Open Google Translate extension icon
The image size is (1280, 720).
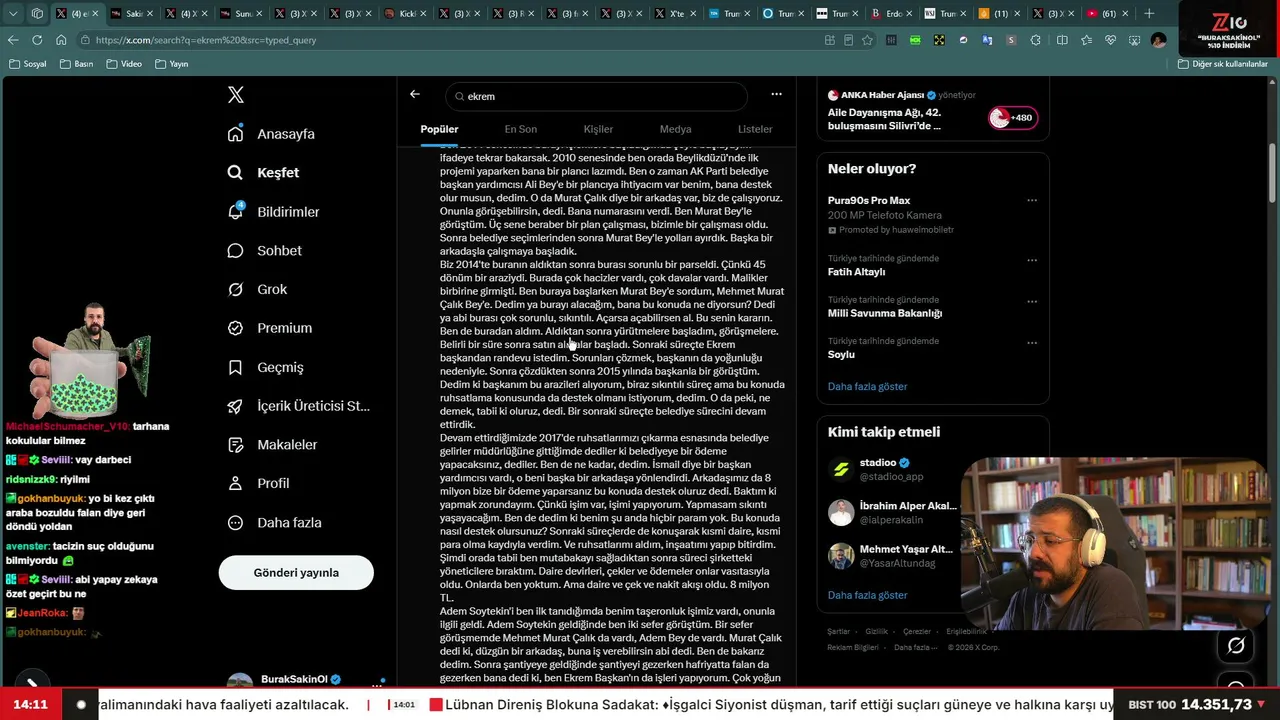point(988,40)
